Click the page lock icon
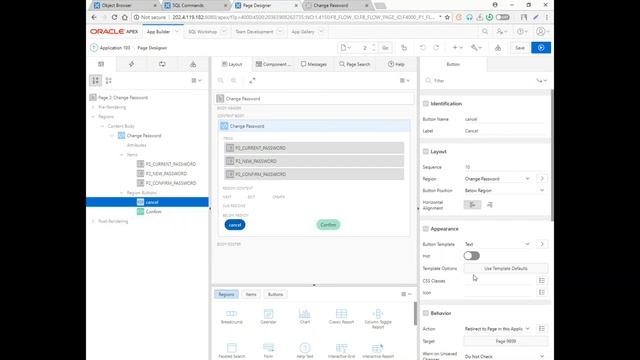 click(404, 48)
